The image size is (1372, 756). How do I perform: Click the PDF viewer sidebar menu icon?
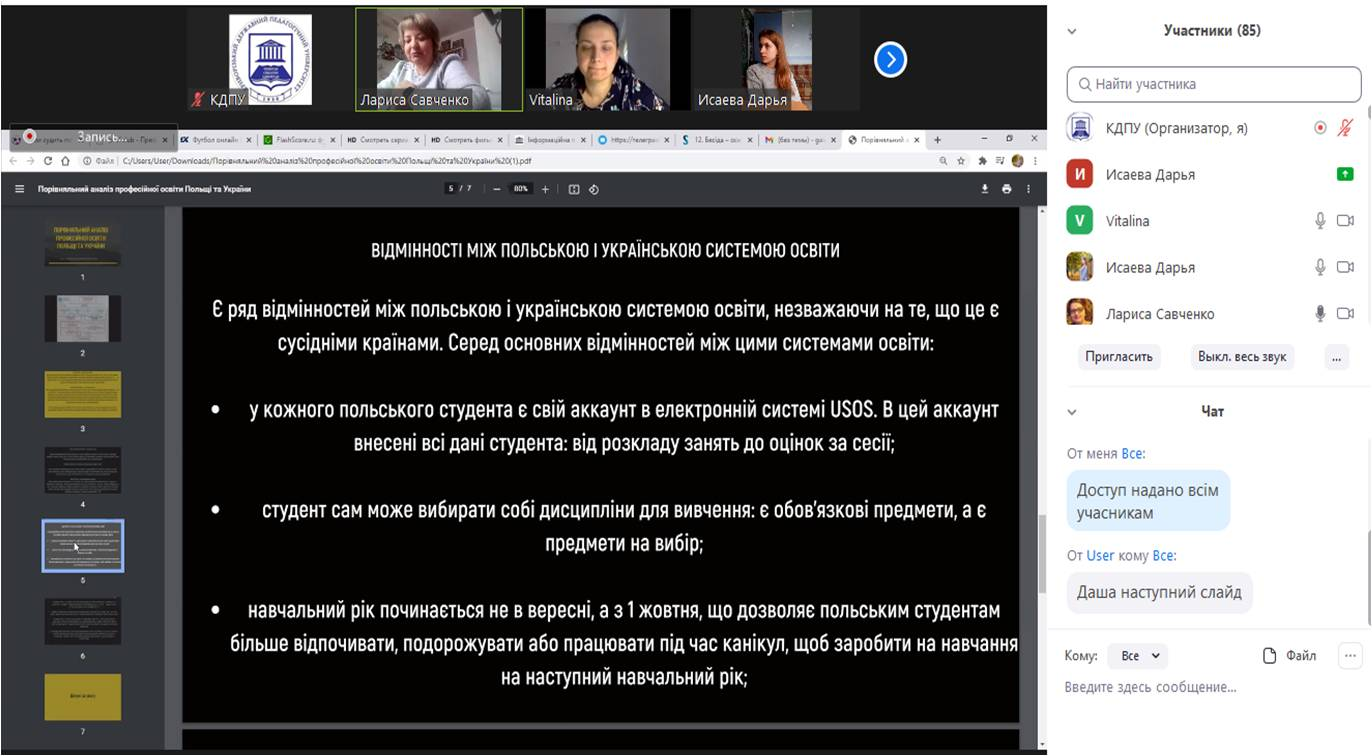point(19,189)
